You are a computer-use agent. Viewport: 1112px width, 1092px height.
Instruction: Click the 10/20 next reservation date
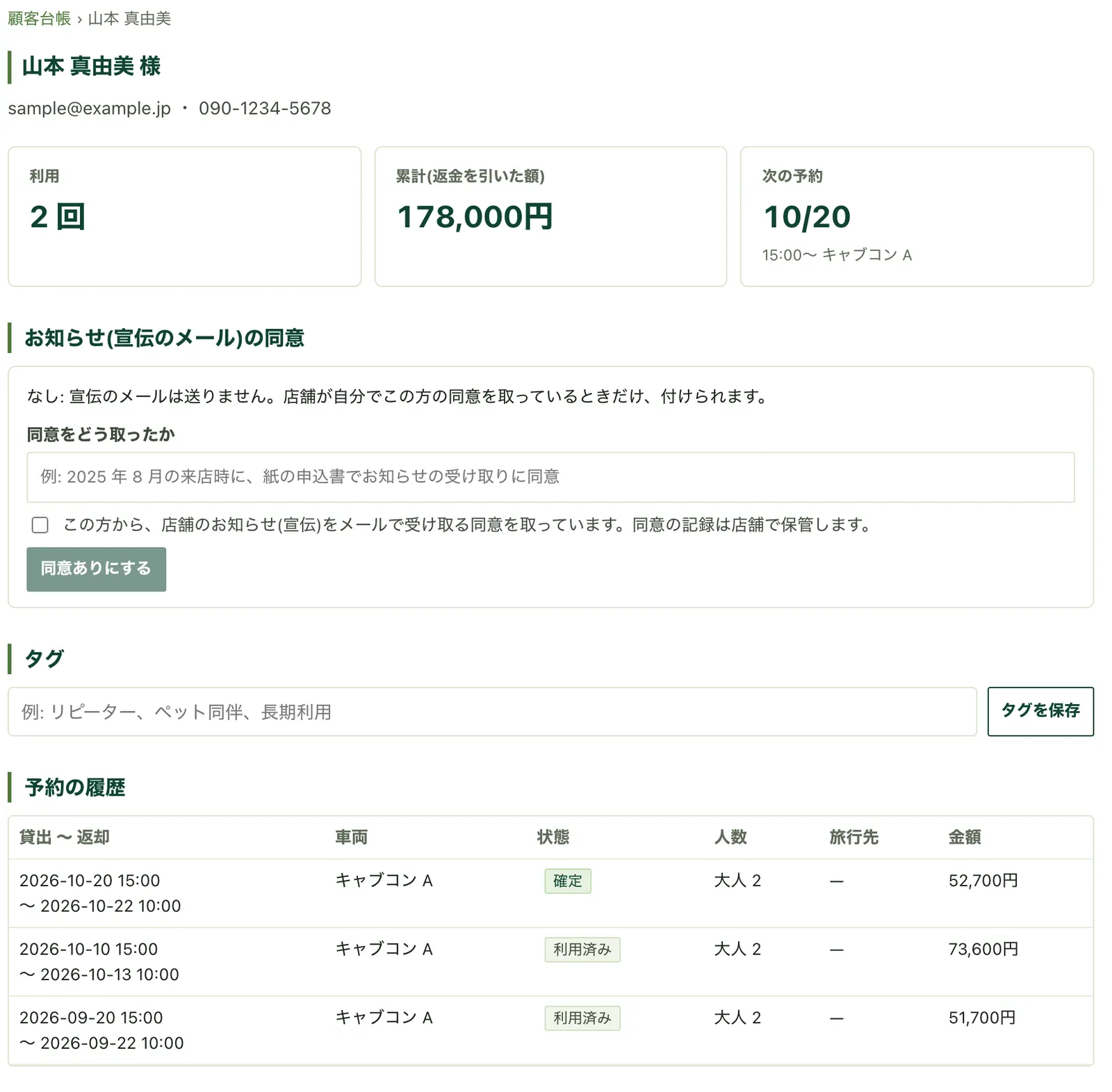pos(807,216)
